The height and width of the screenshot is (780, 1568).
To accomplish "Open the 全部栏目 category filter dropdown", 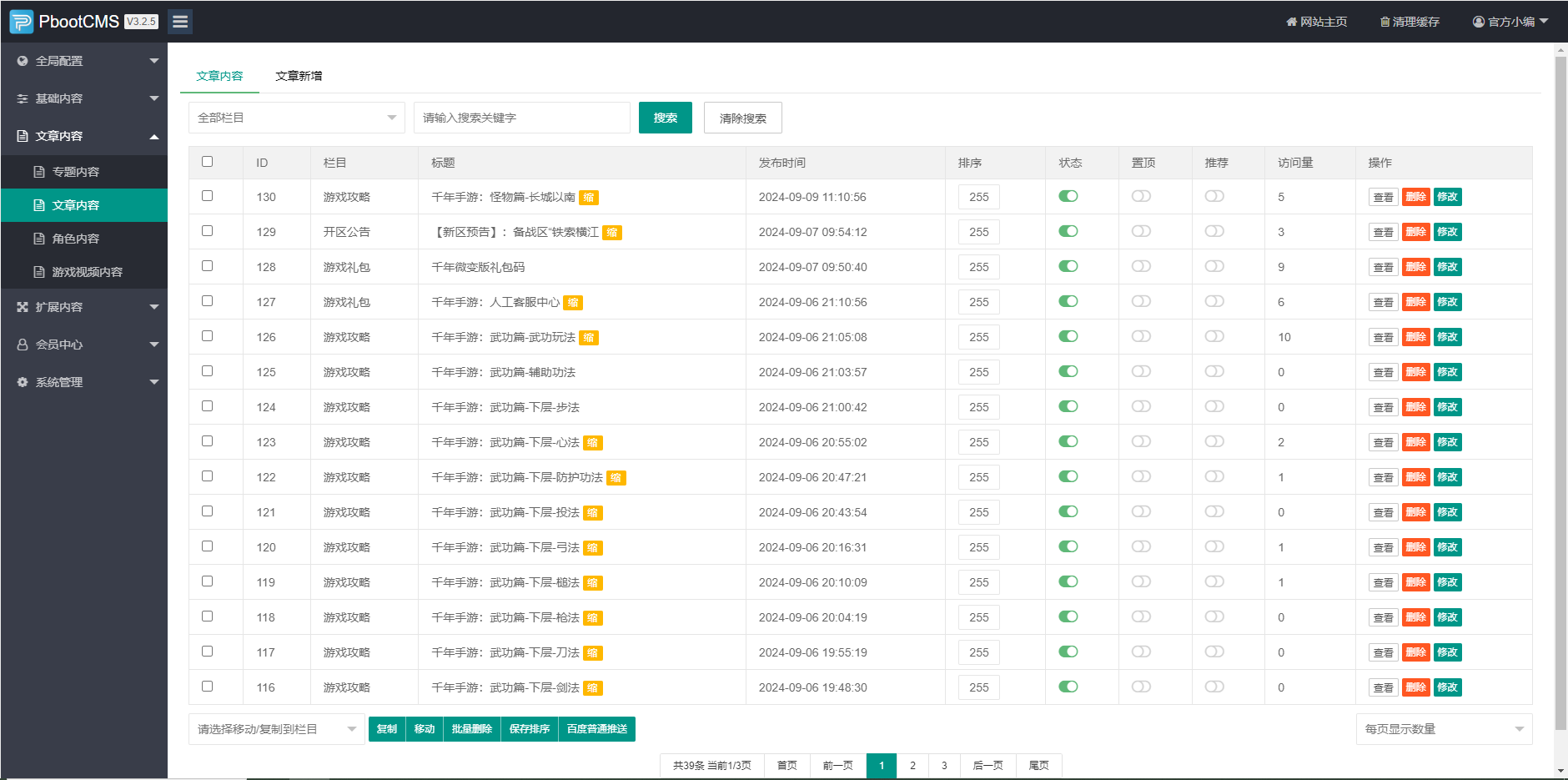I will 297,118.
